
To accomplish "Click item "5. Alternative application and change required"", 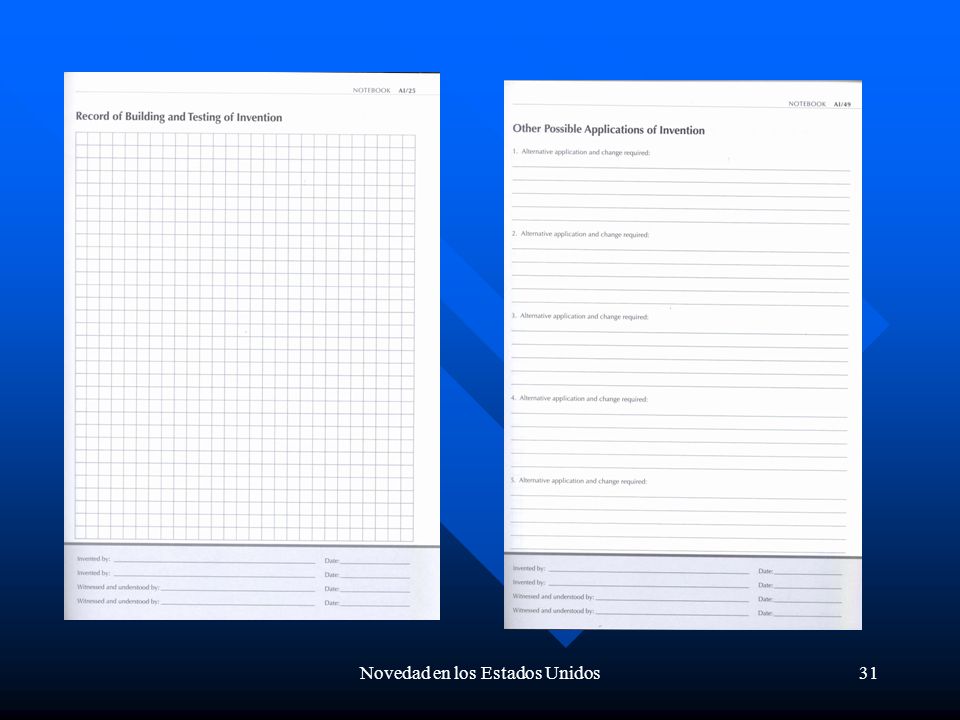I will pos(579,481).
